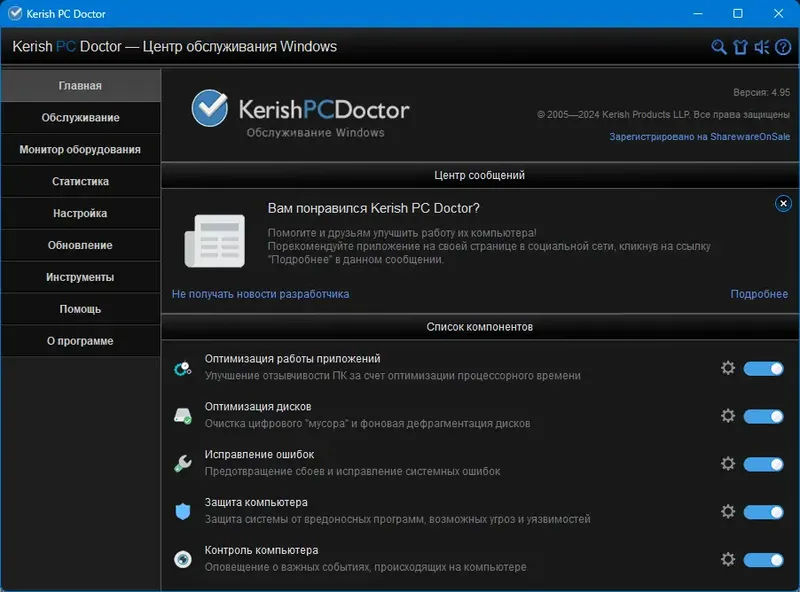
Task: Open settings gear for Оптимизация дисков
Action: 729,416
